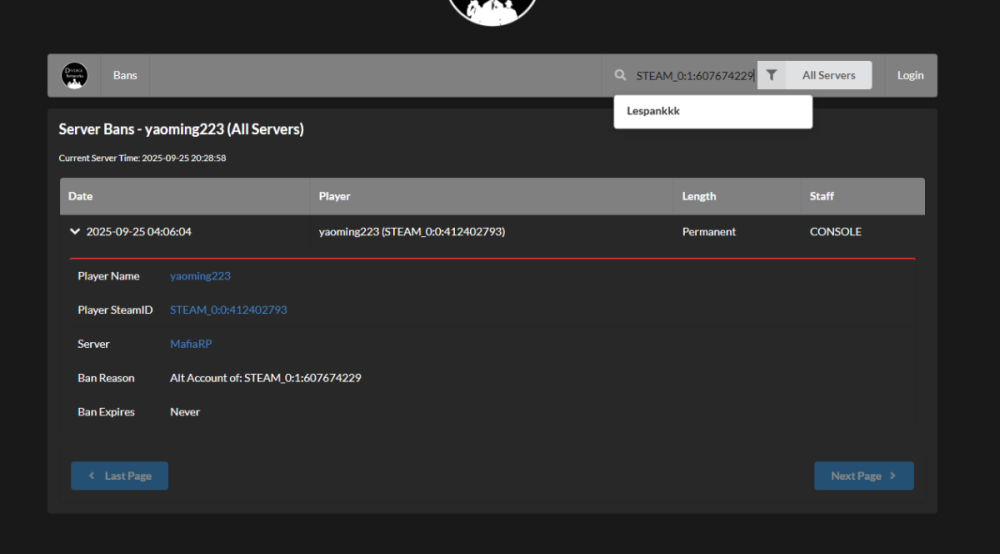Open the yaoming223 player name link
1000x554 pixels.
click(200, 276)
